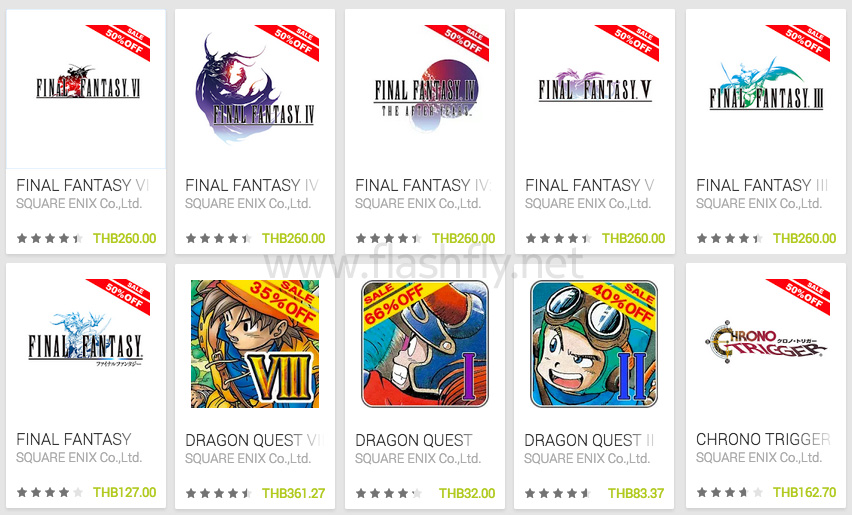852x515 pixels.
Task: Open the FINAL FANTASY IV logo icon
Action: coord(255,89)
